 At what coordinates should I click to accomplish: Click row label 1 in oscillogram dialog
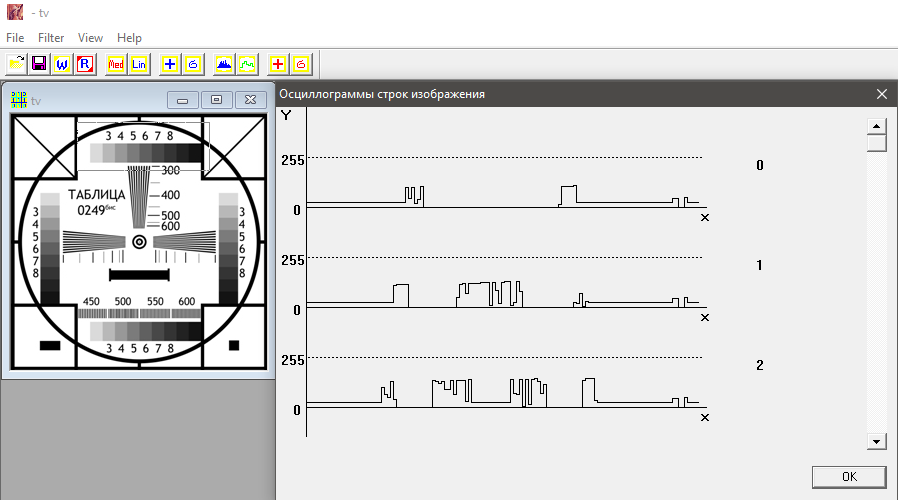pyautogui.click(x=759, y=265)
